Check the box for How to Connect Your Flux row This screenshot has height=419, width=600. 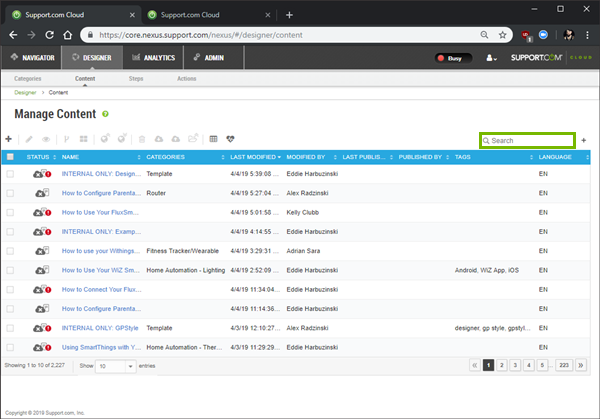10,289
